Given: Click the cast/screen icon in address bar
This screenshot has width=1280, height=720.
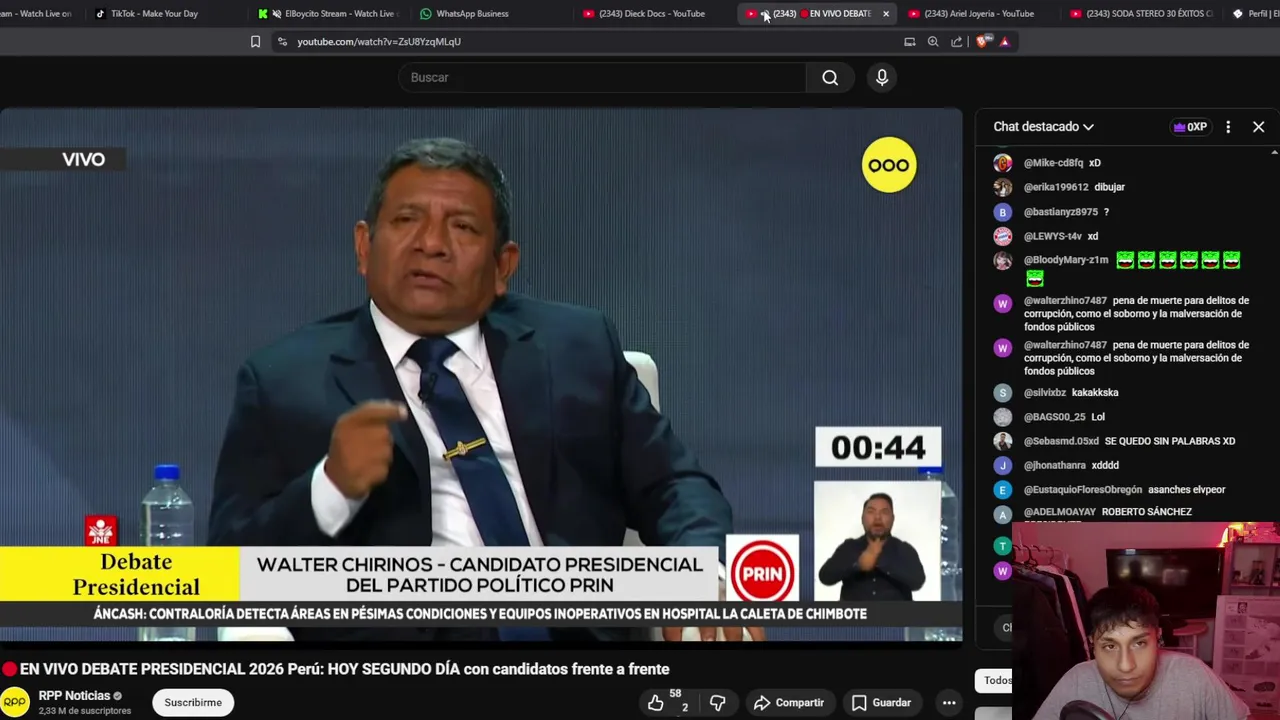Looking at the screenshot, I should tap(909, 42).
